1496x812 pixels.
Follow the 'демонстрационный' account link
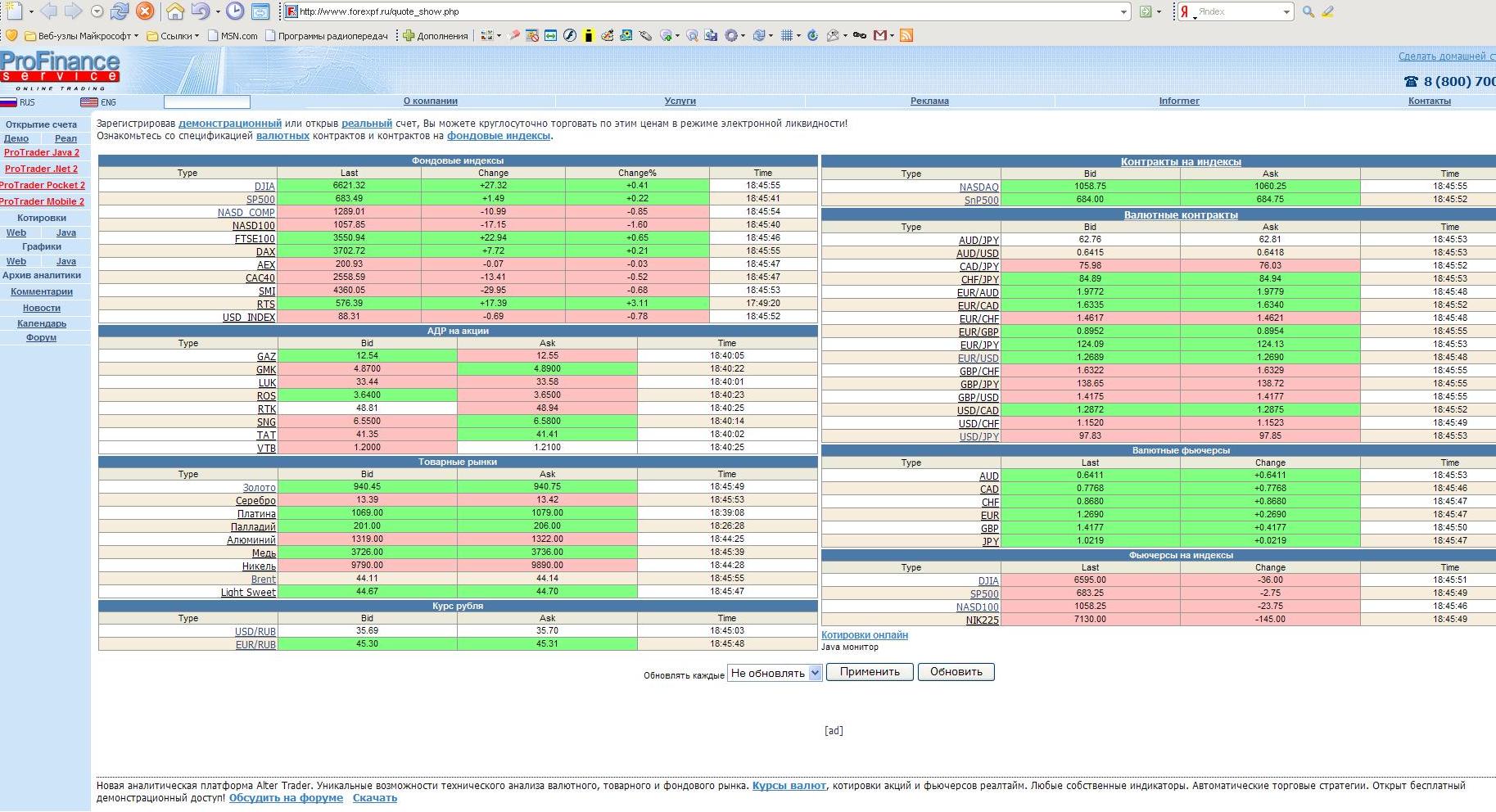pos(230,124)
